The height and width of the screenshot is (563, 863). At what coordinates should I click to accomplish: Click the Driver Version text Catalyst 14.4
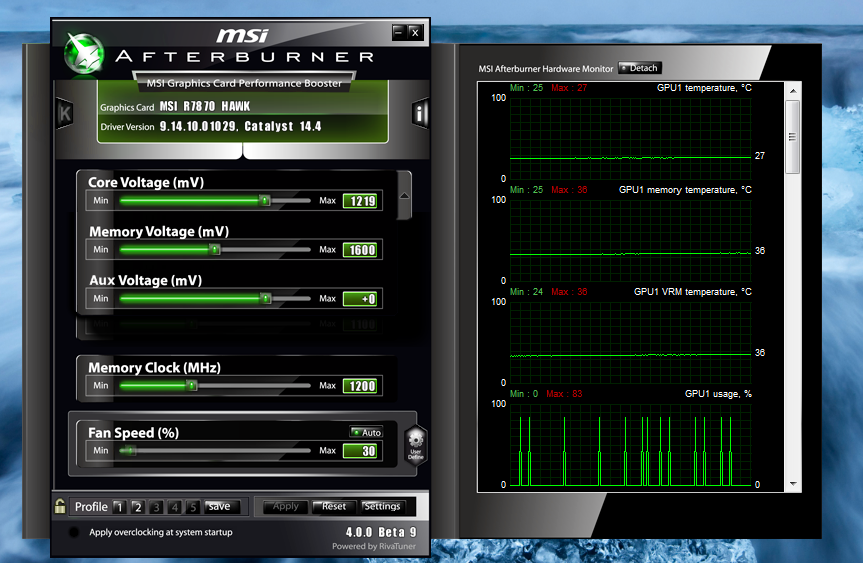tap(283, 126)
